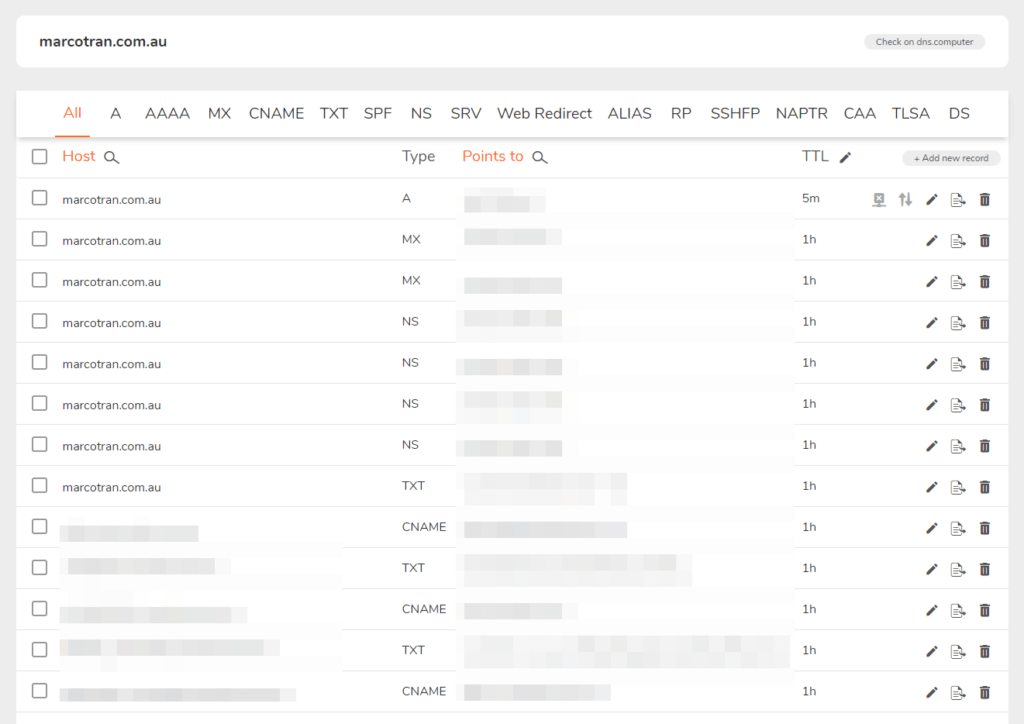The width and height of the screenshot is (1024, 724).
Task: Edit the first NS record with its pencil icon
Action: pyautogui.click(x=931, y=322)
